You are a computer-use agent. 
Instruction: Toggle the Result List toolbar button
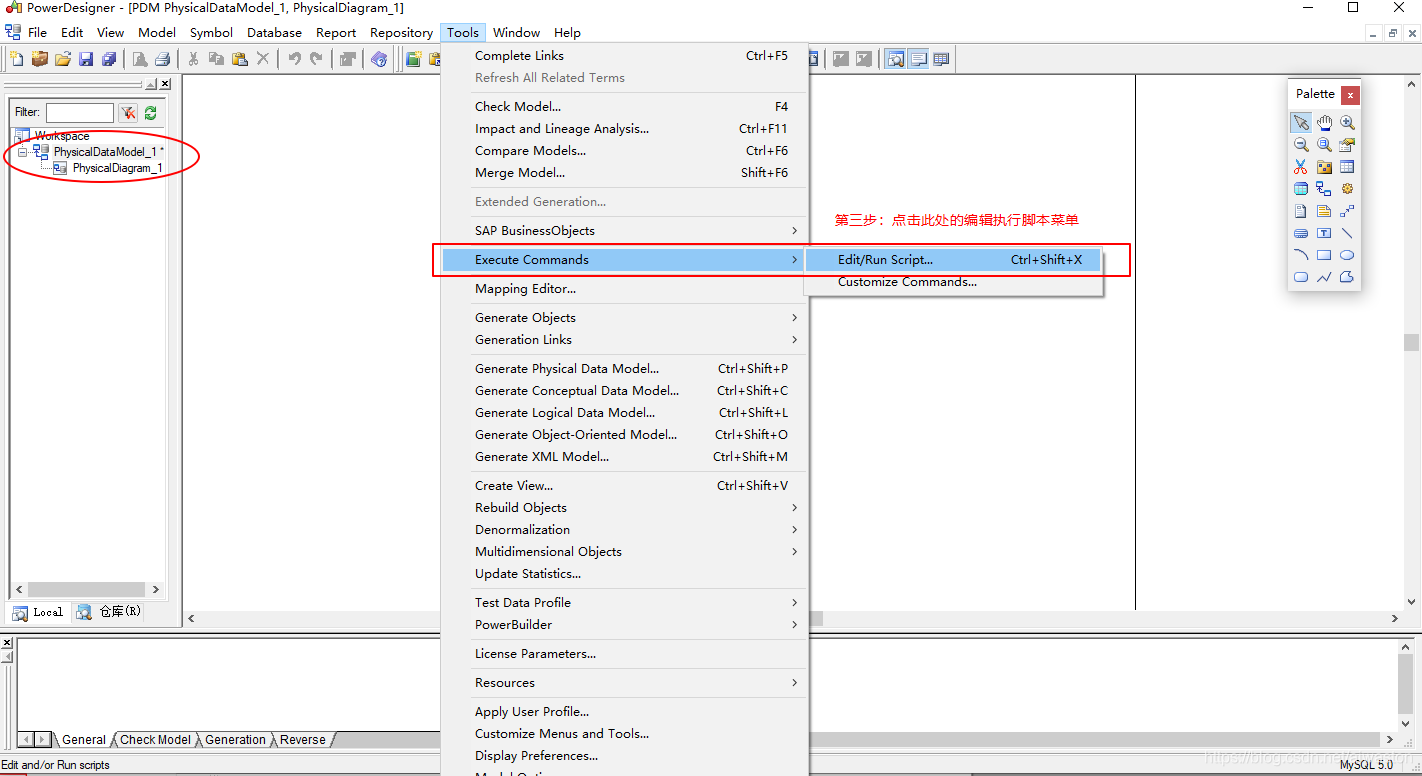(x=941, y=59)
